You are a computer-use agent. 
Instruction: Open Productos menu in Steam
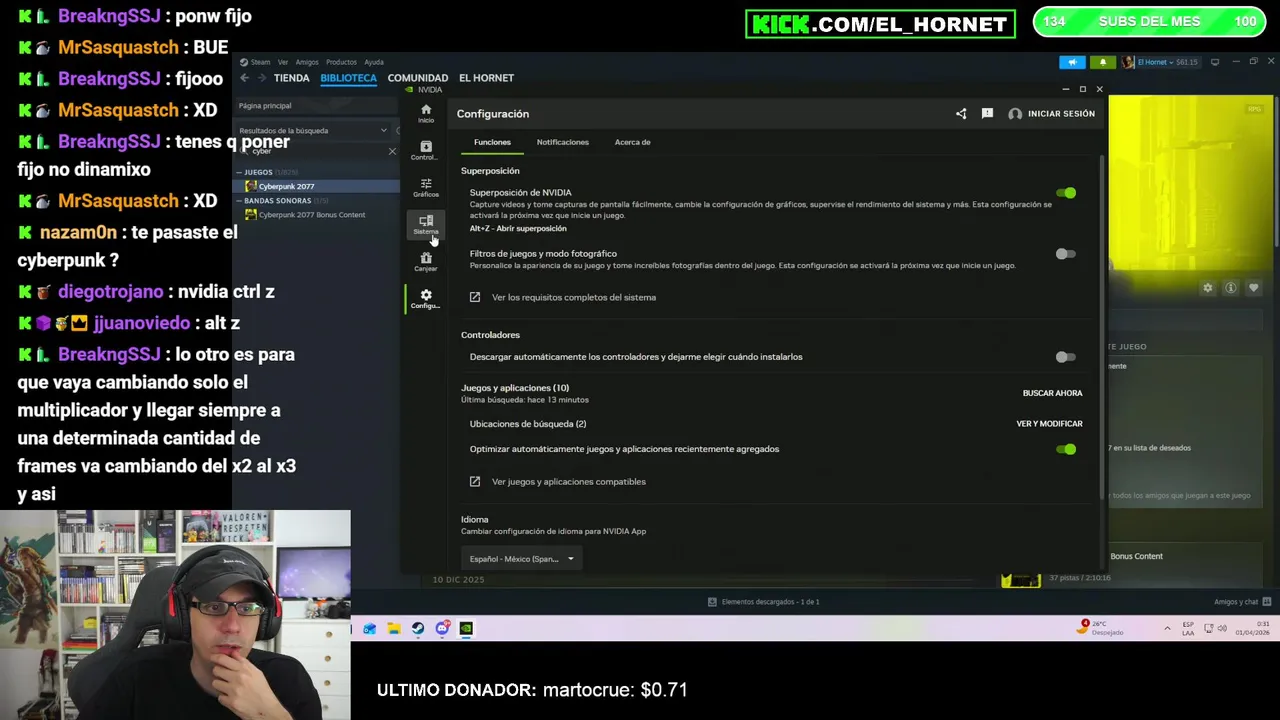(341, 62)
